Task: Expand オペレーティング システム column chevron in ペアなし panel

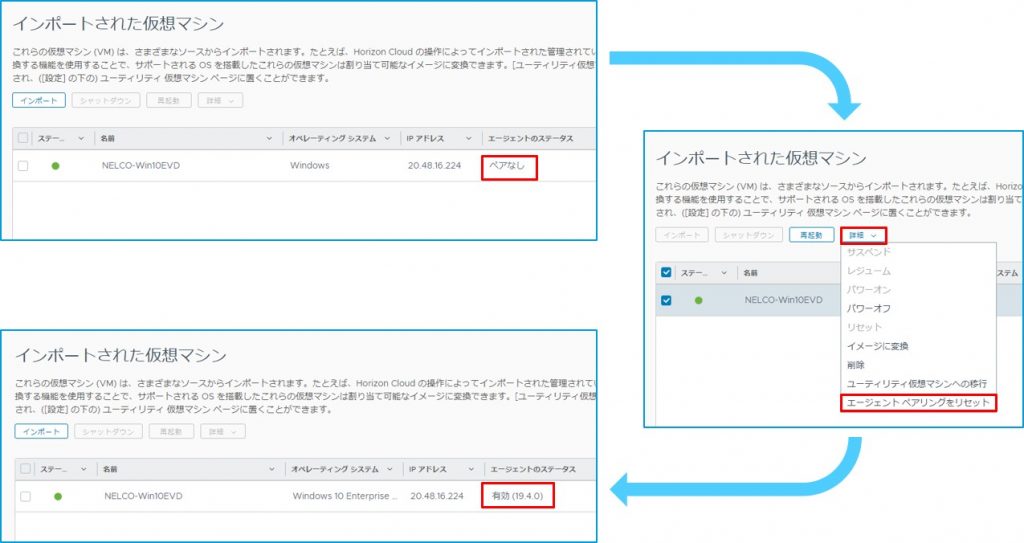Action: point(387,139)
